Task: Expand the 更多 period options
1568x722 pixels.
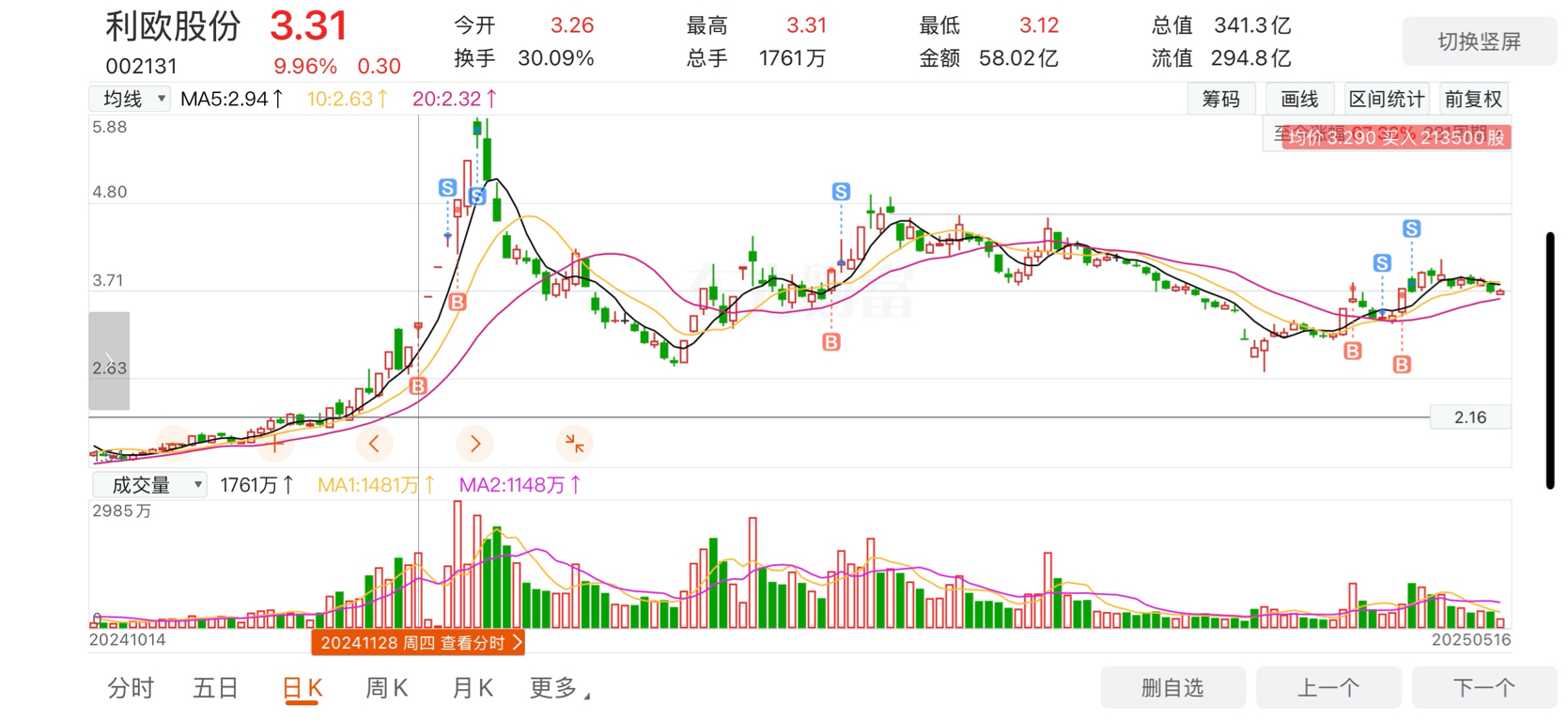Action: [x=560, y=688]
